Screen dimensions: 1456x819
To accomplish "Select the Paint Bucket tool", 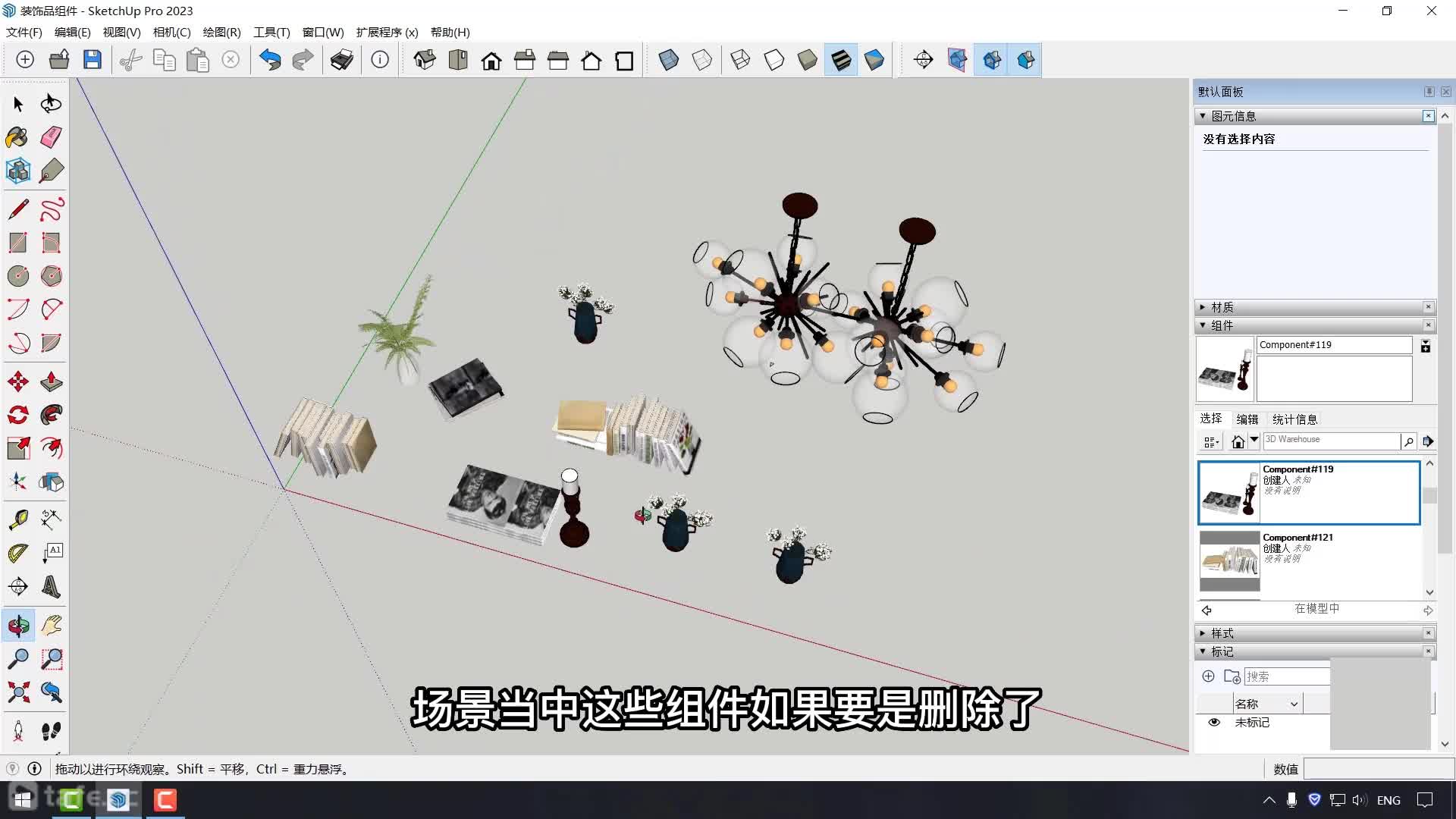I will click(x=18, y=137).
